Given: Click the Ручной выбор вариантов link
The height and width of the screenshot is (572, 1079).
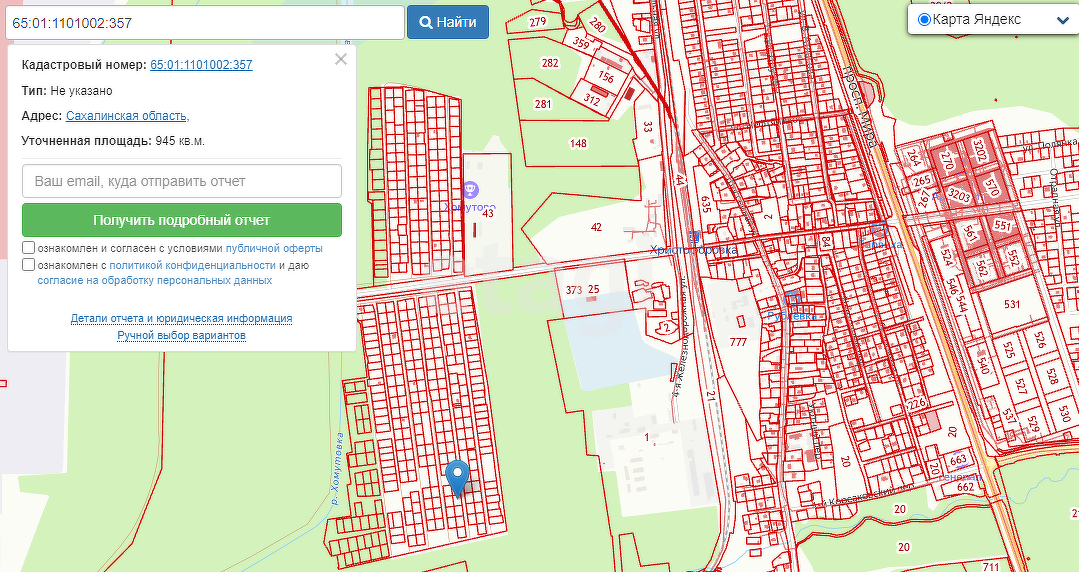Looking at the screenshot, I should (x=181, y=336).
